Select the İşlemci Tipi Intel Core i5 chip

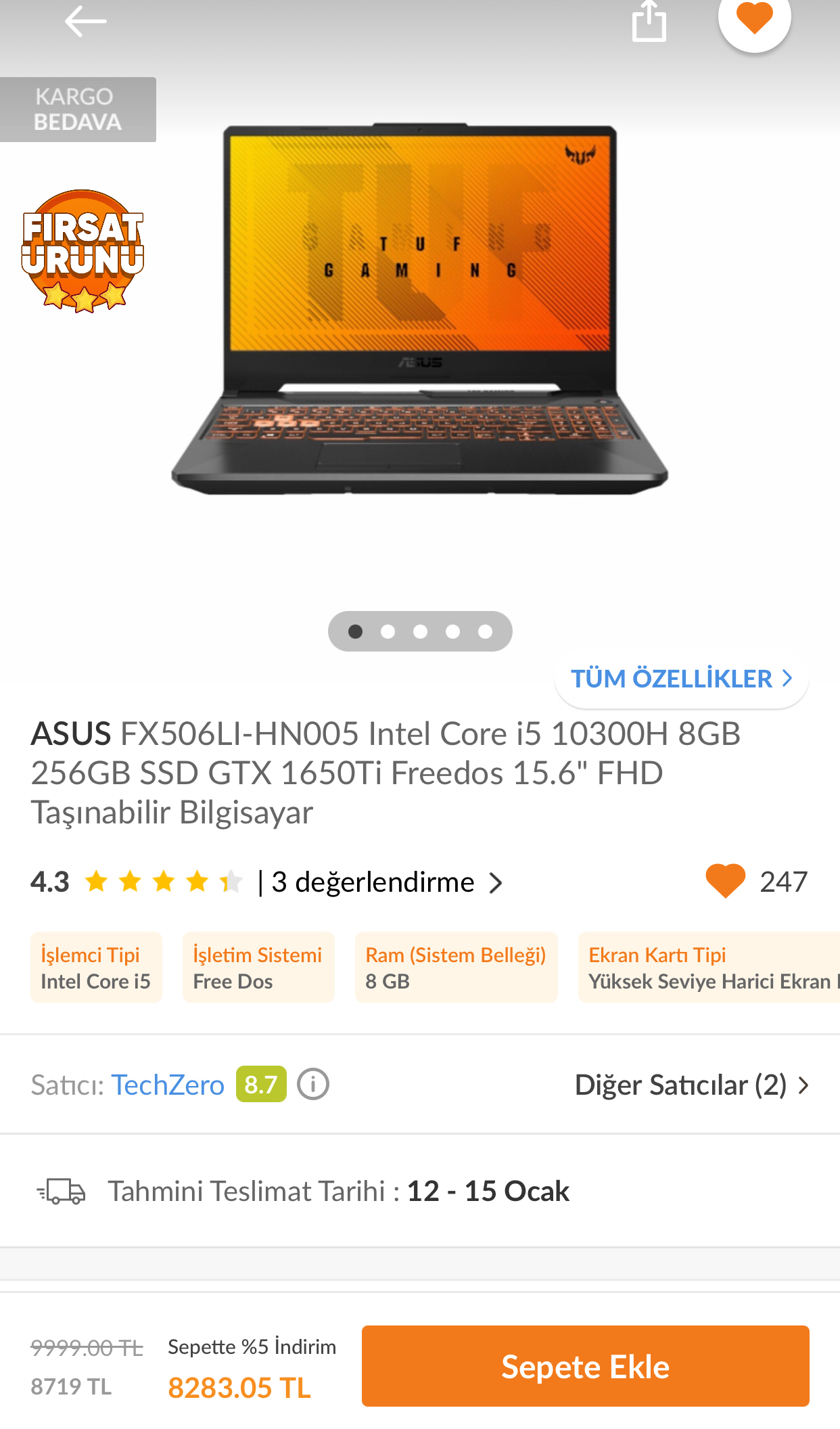tap(96, 967)
